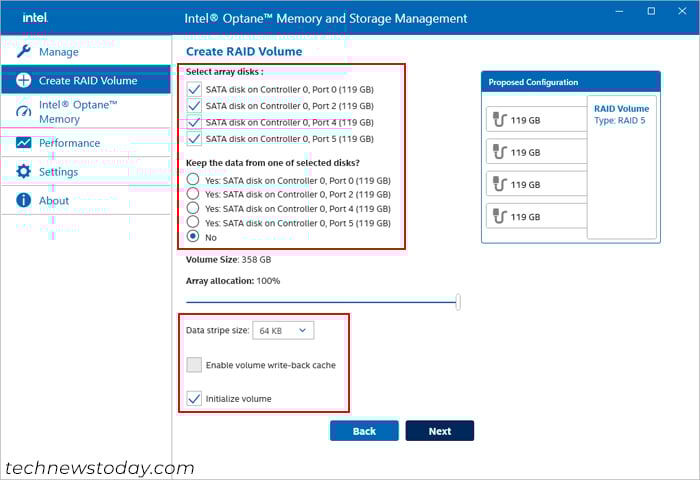Click the Settings gear icon

pyautogui.click(x=24, y=171)
